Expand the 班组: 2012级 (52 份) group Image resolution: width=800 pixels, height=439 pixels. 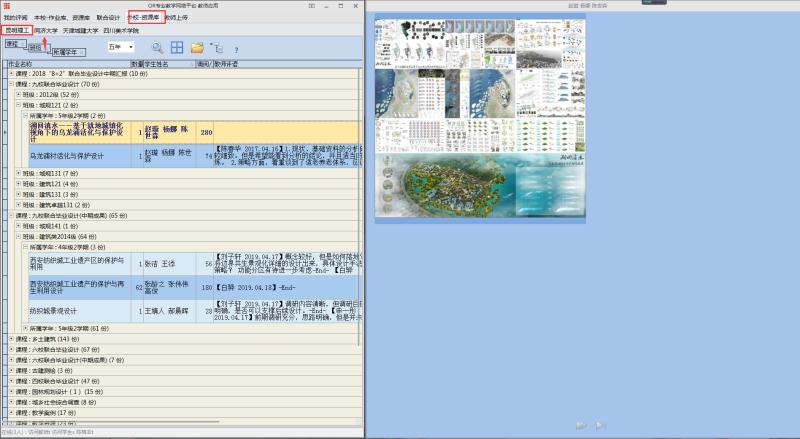click(x=19, y=95)
